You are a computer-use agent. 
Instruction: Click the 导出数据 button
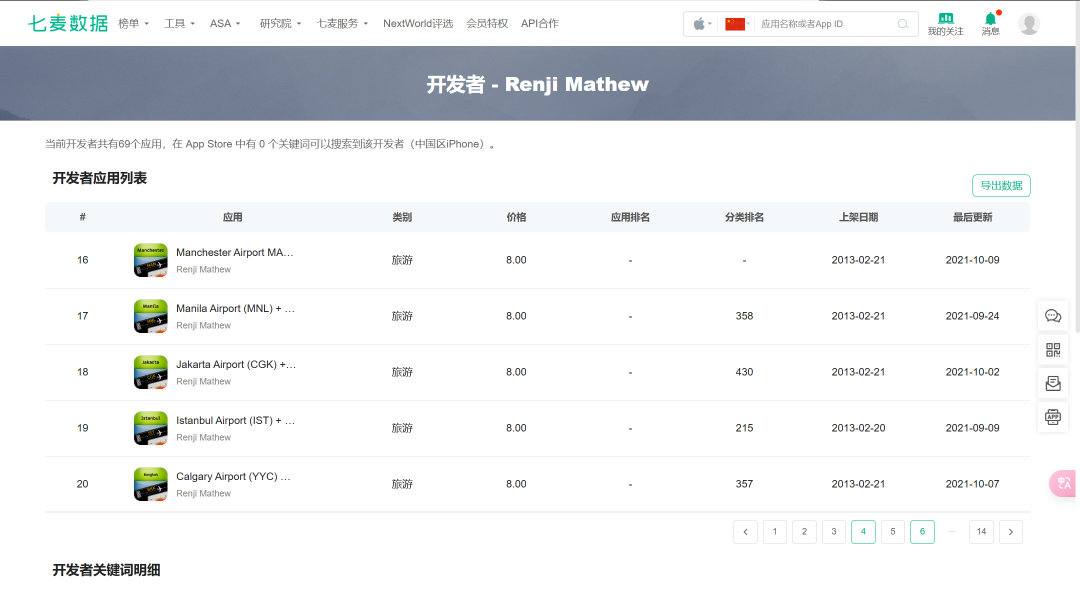1001,185
